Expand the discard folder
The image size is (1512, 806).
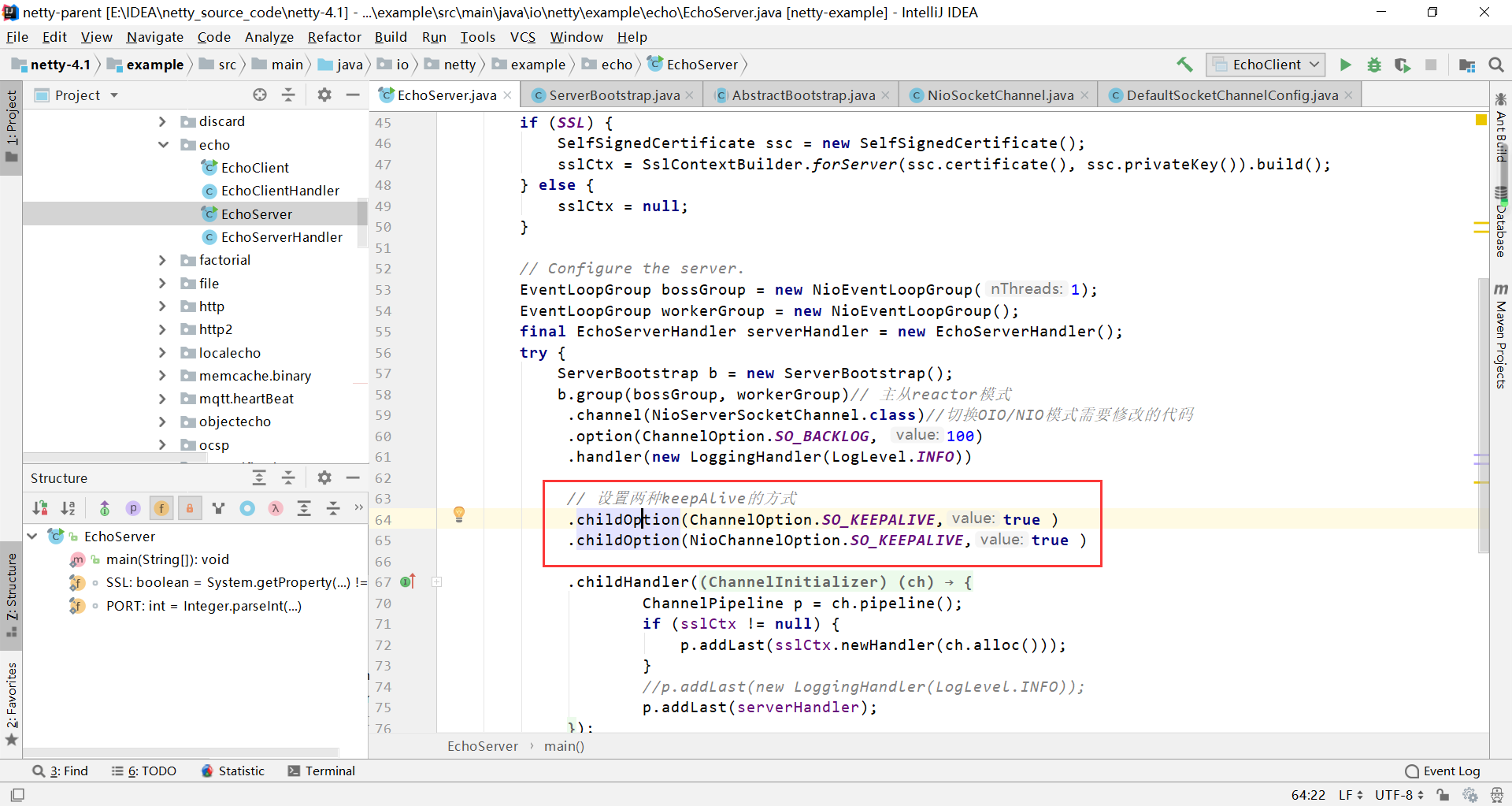pos(163,121)
